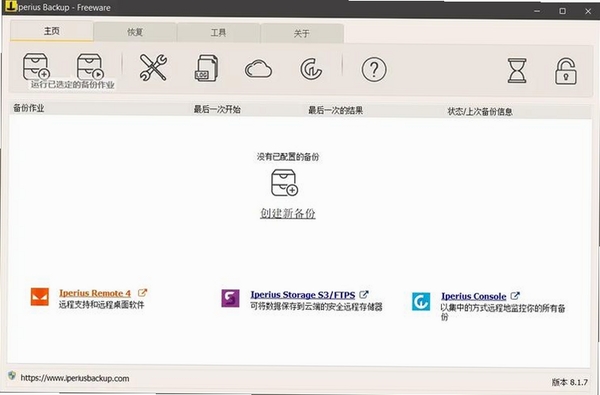Click the shield icon in status bar
Viewport: 600px width, 395px height.
pos(12,375)
